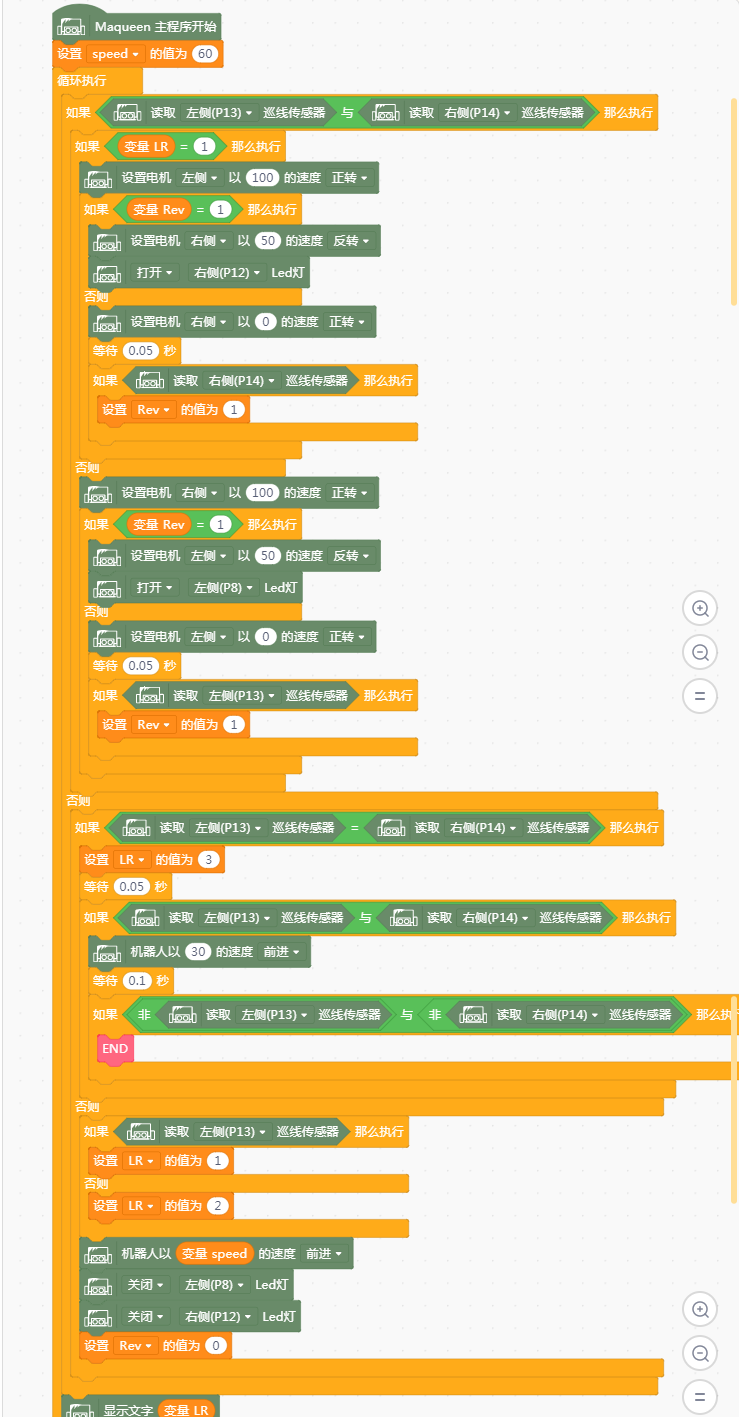Open 前进 dropdown in 机器人以 30 的速度 block
The height and width of the screenshot is (1417, 739).
281,953
